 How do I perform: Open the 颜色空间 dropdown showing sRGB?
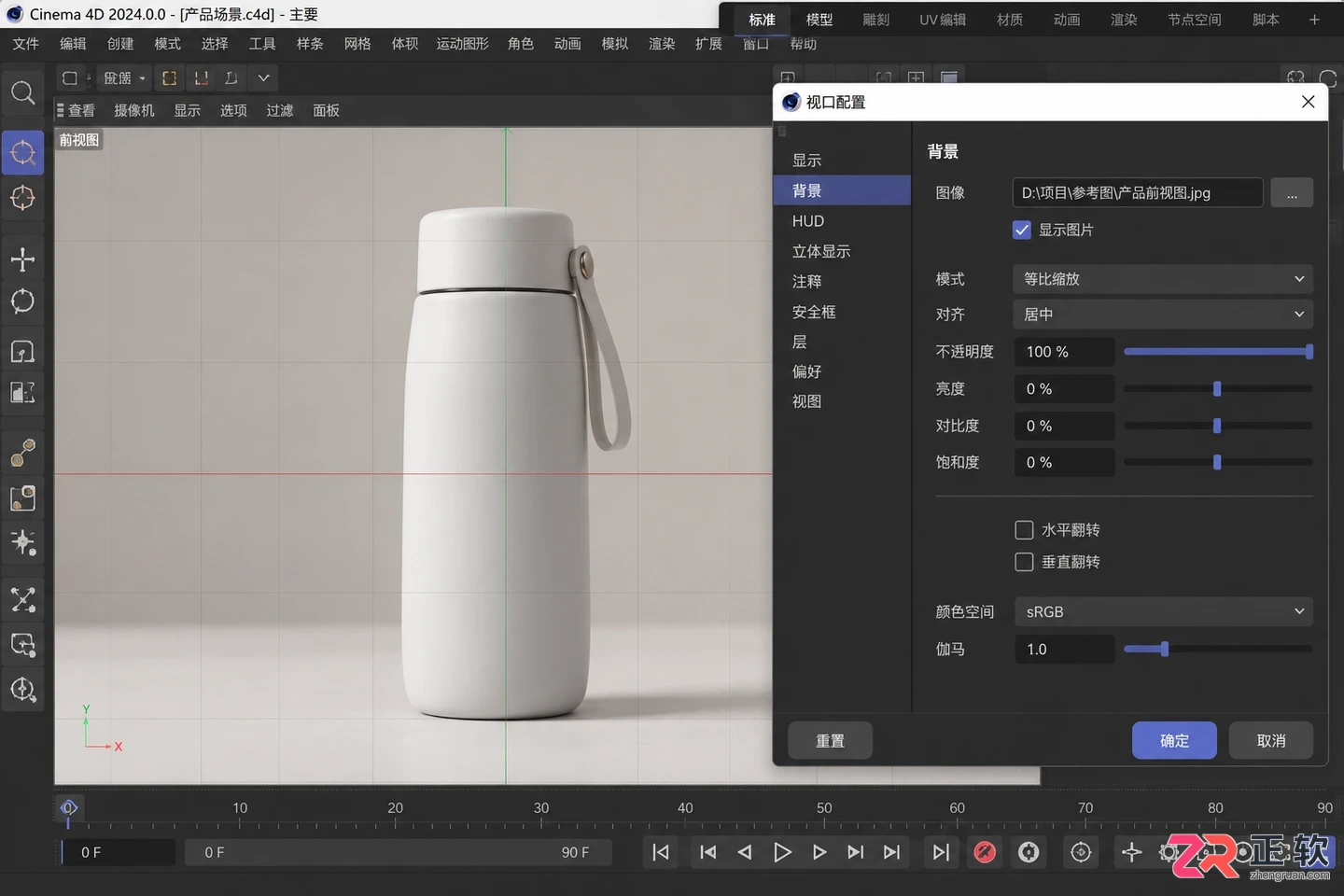[x=1163, y=612]
